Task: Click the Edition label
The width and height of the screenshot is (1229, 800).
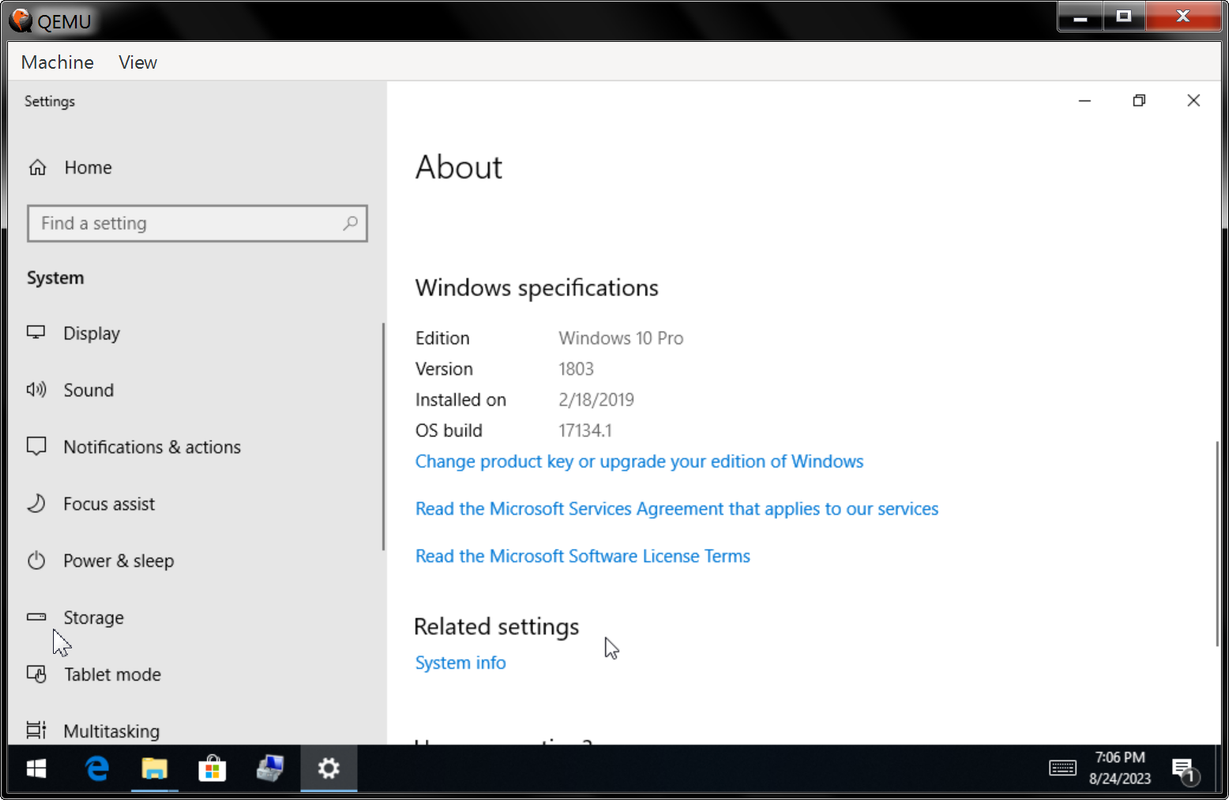Action: point(442,338)
